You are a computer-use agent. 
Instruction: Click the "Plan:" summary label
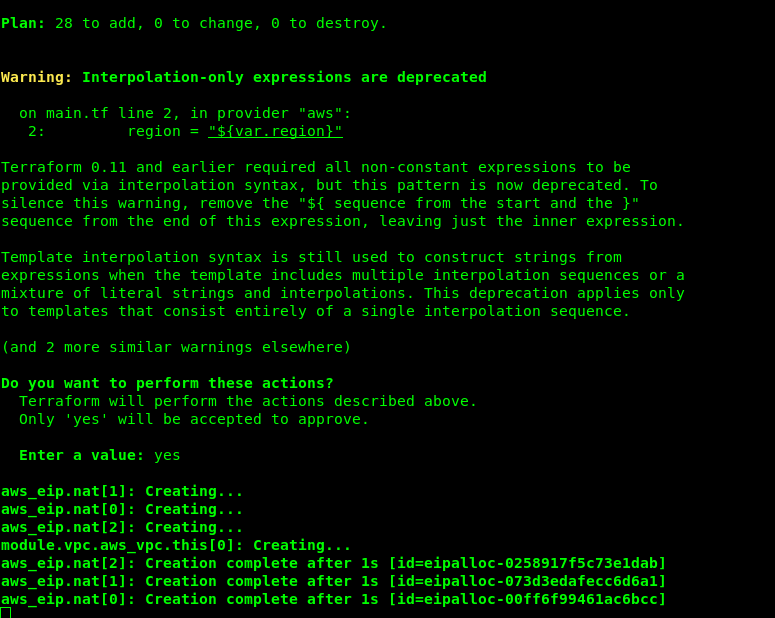(x=23, y=23)
